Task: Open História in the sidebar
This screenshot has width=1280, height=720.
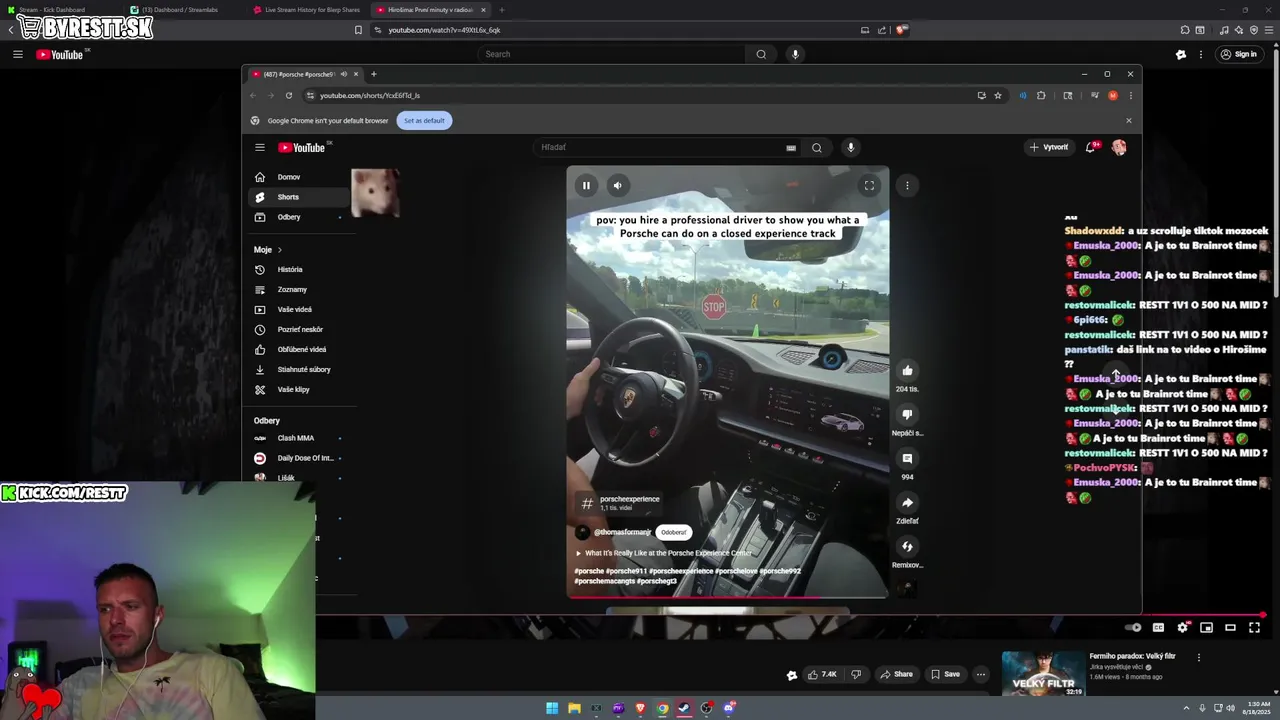Action: coord(299,269)
